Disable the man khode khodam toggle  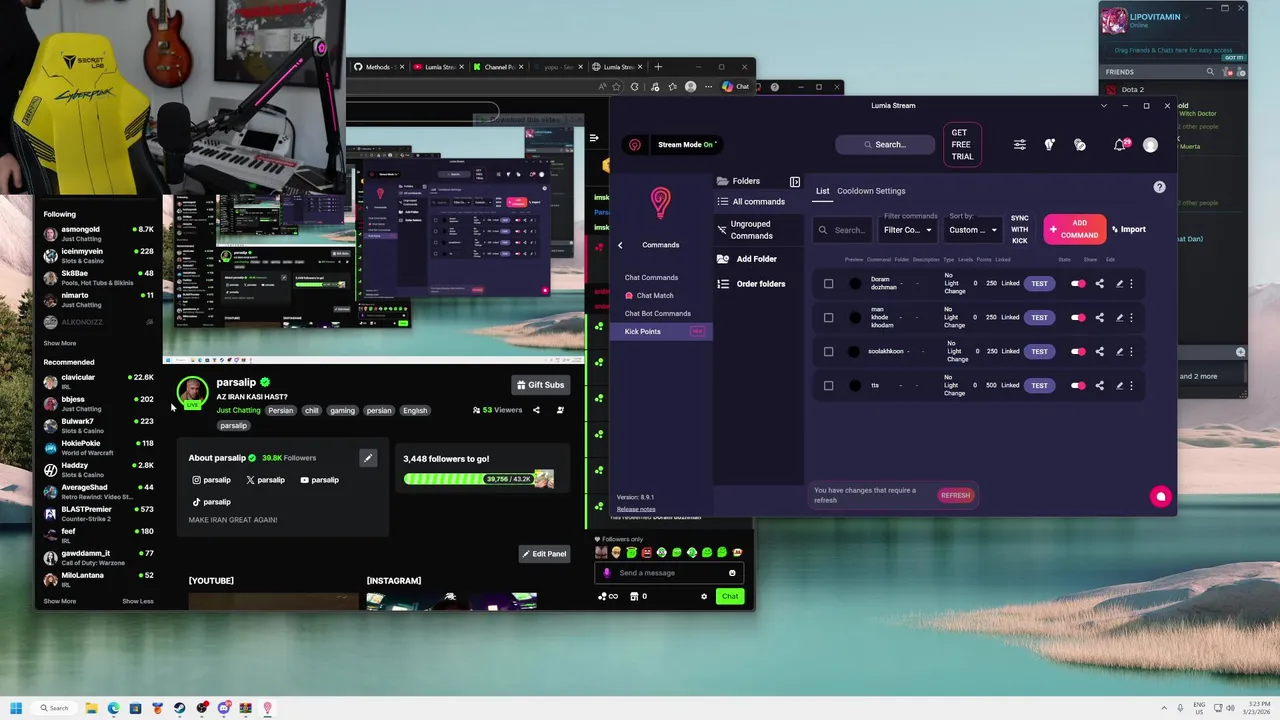pyautogui.click(x=1078, y=318)
